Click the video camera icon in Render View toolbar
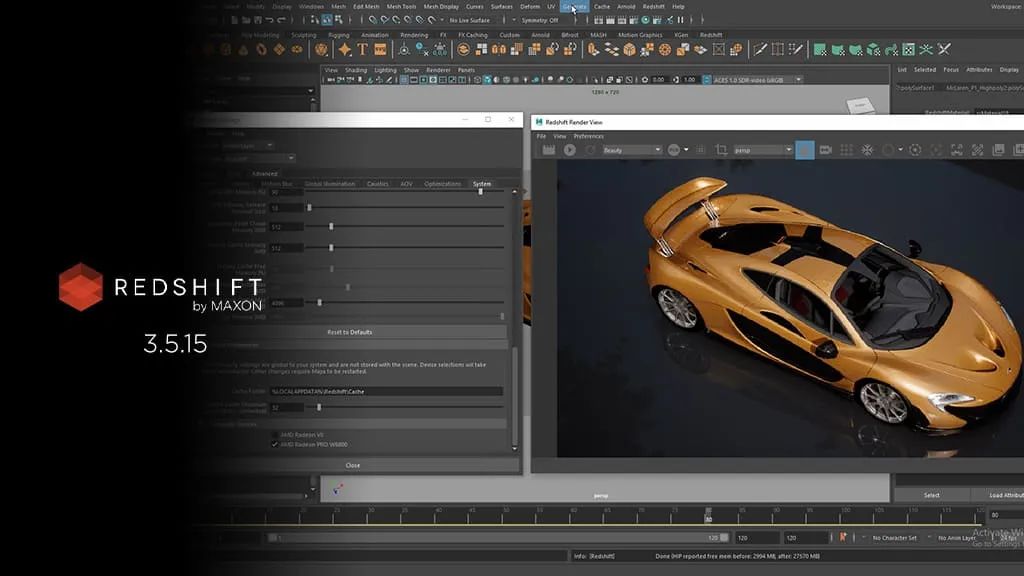The image size is (1024, 576). click(826, 148)
